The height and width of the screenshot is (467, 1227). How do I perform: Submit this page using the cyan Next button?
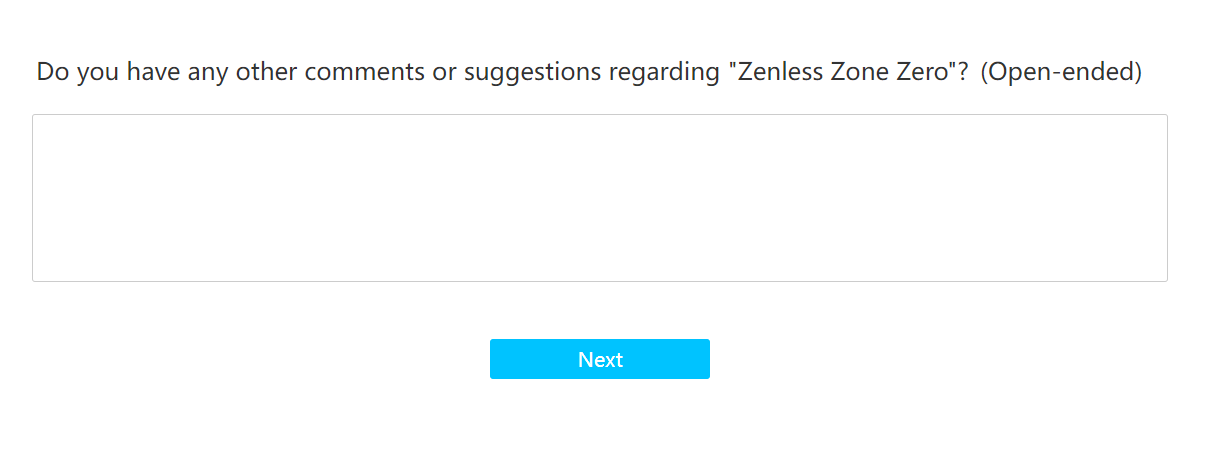[600, 359]
